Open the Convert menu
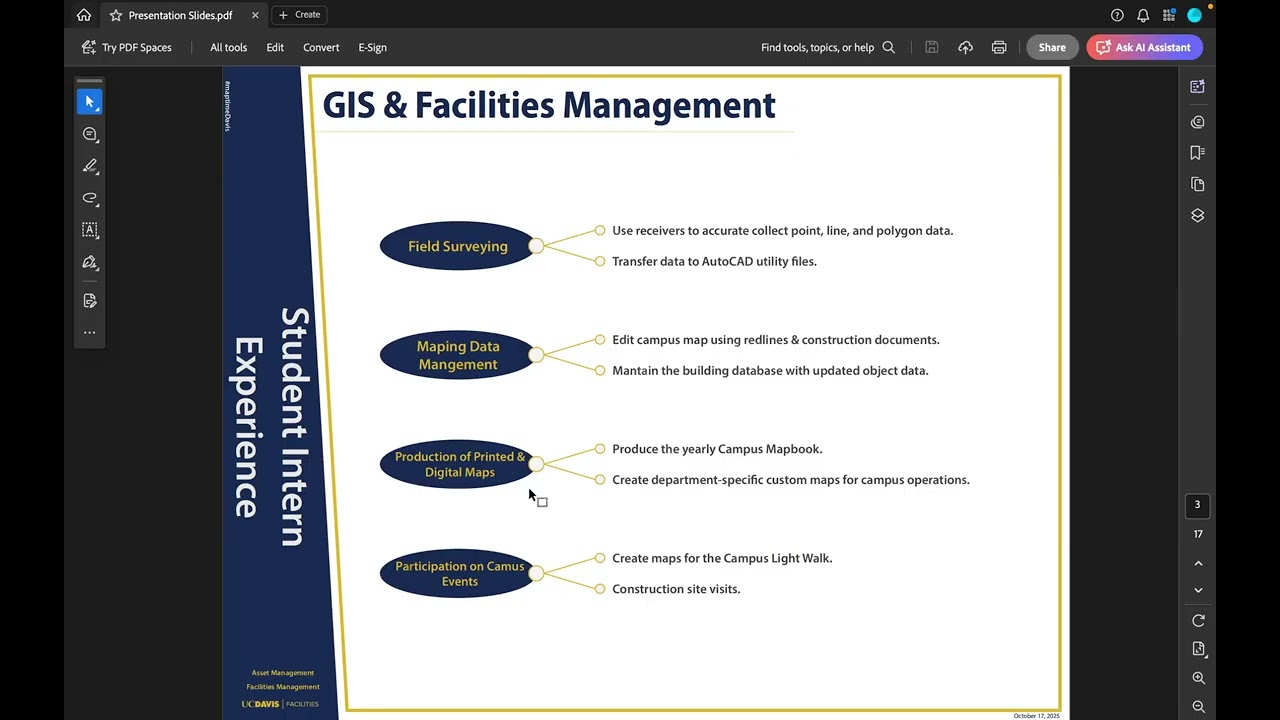The image size is (1280, 720). 321,47
